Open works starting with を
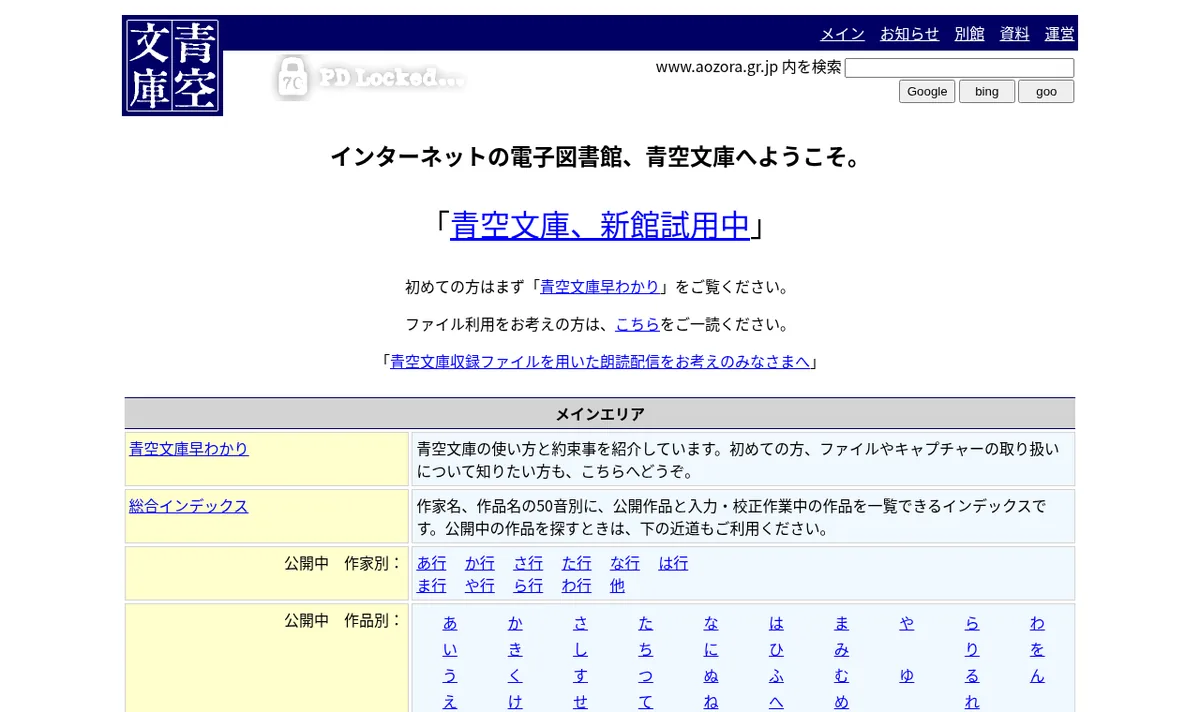Image resolution: width=1200 pixels, height=712 pixels. [x=1037, y=649]
